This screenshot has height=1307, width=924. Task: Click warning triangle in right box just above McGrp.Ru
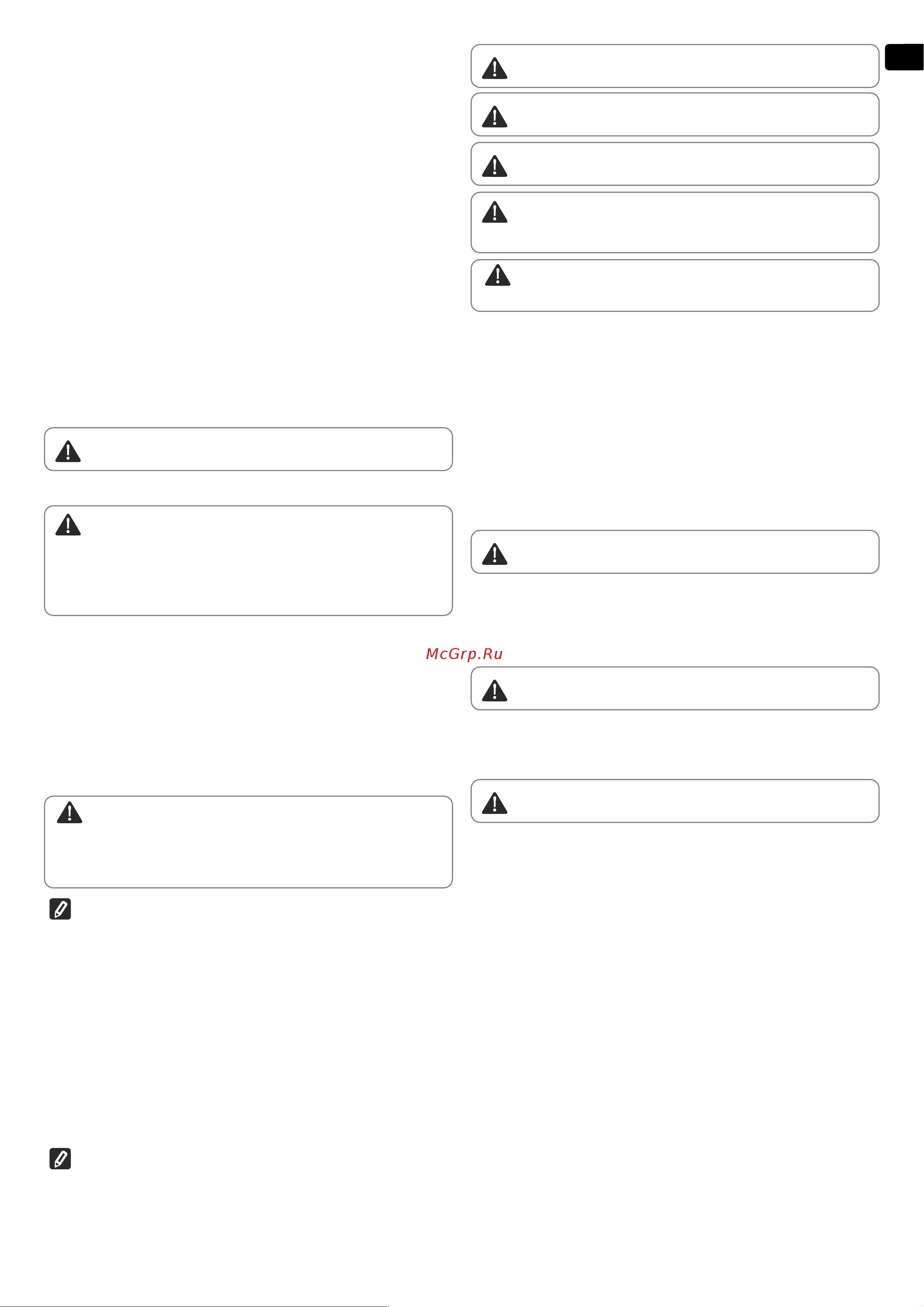point(494,553)
